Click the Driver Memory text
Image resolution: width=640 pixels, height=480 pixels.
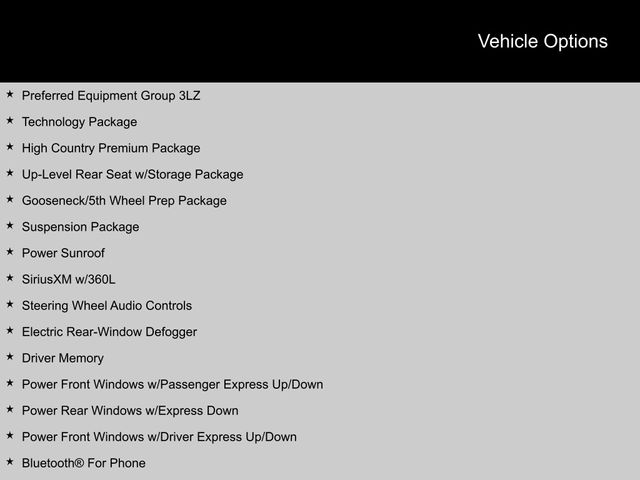pos(62,358)
